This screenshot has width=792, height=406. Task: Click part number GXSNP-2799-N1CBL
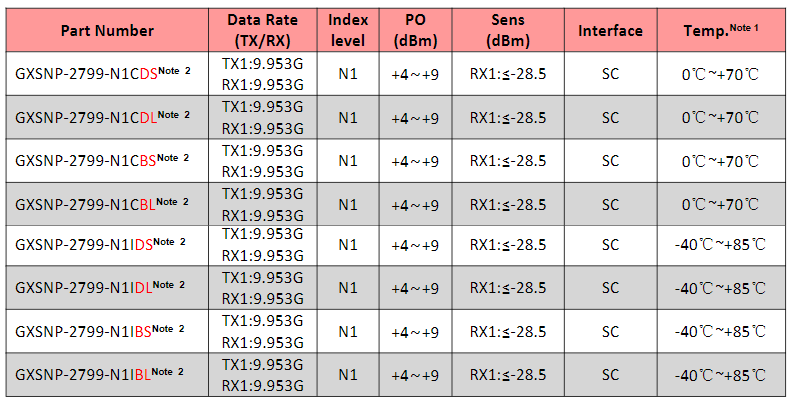click(x=102, y=204)
